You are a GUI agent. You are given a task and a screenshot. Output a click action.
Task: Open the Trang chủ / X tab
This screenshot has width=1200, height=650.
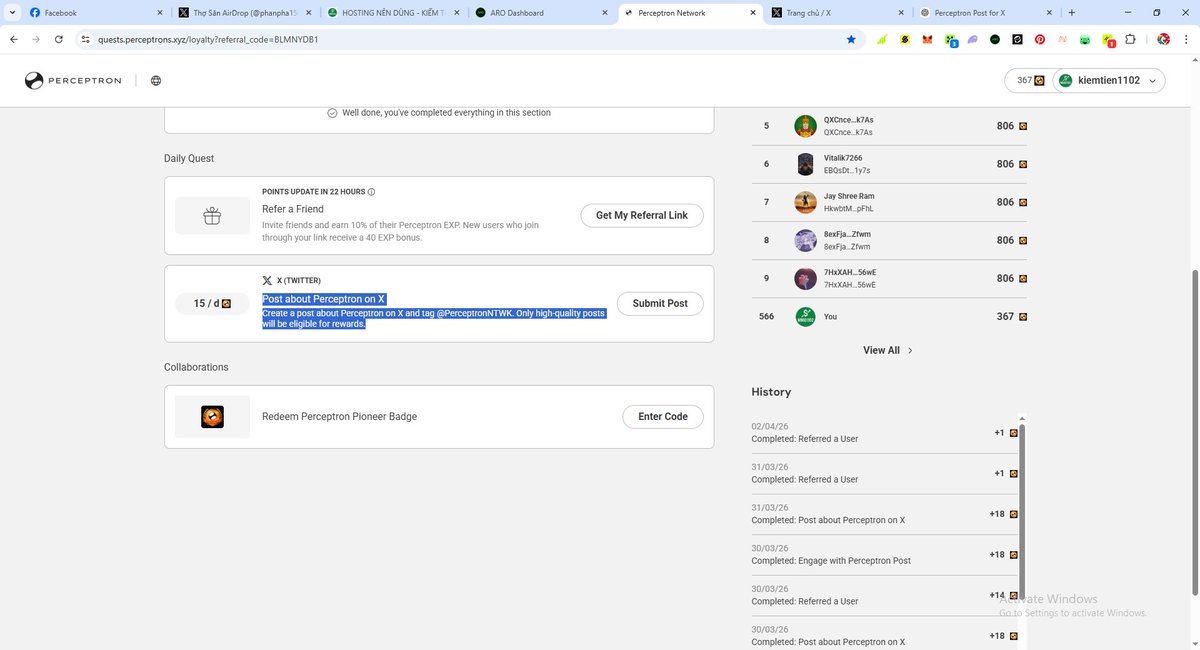[837, 13]
